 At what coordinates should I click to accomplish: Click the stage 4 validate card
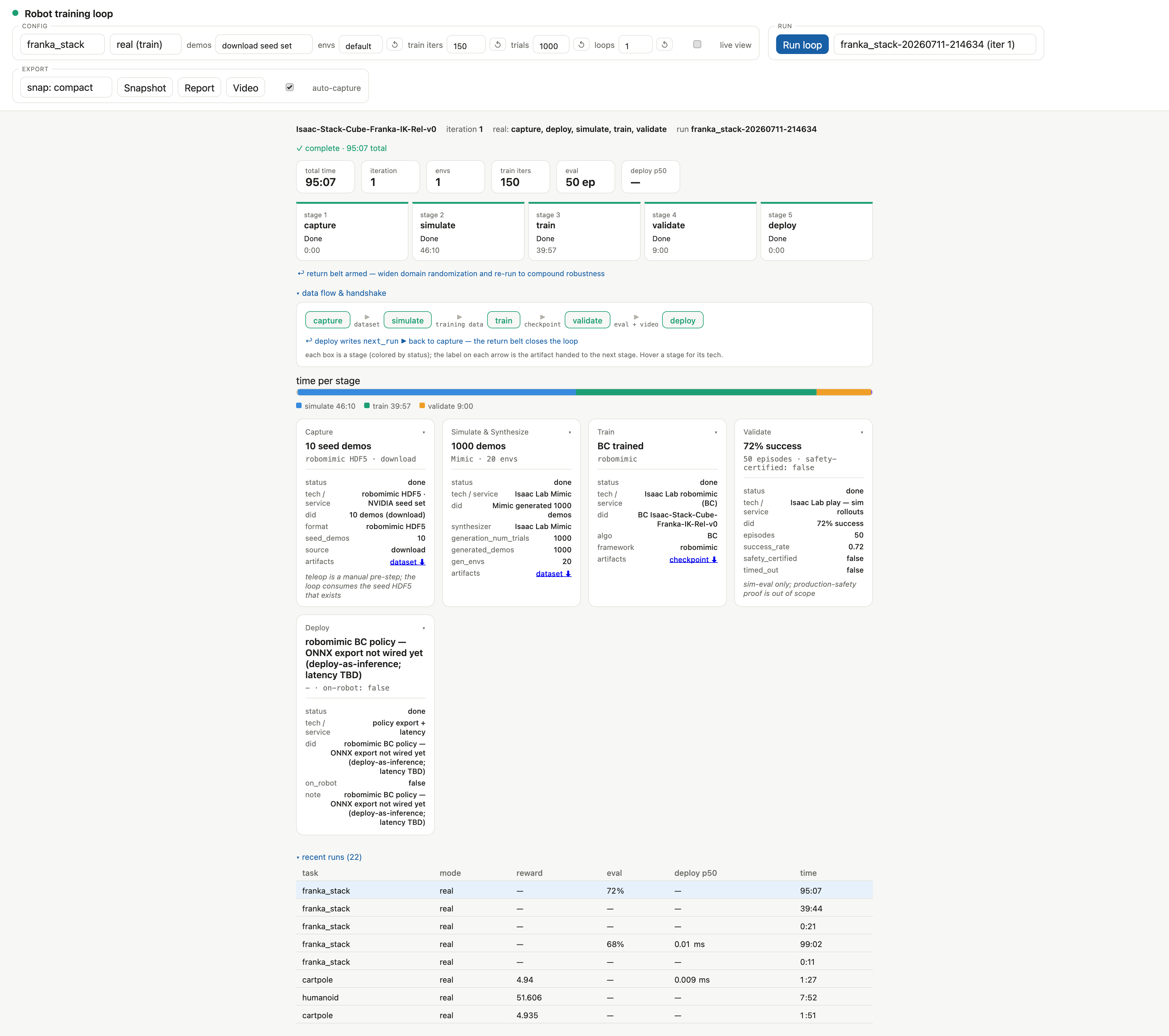(x=700, y=232)
